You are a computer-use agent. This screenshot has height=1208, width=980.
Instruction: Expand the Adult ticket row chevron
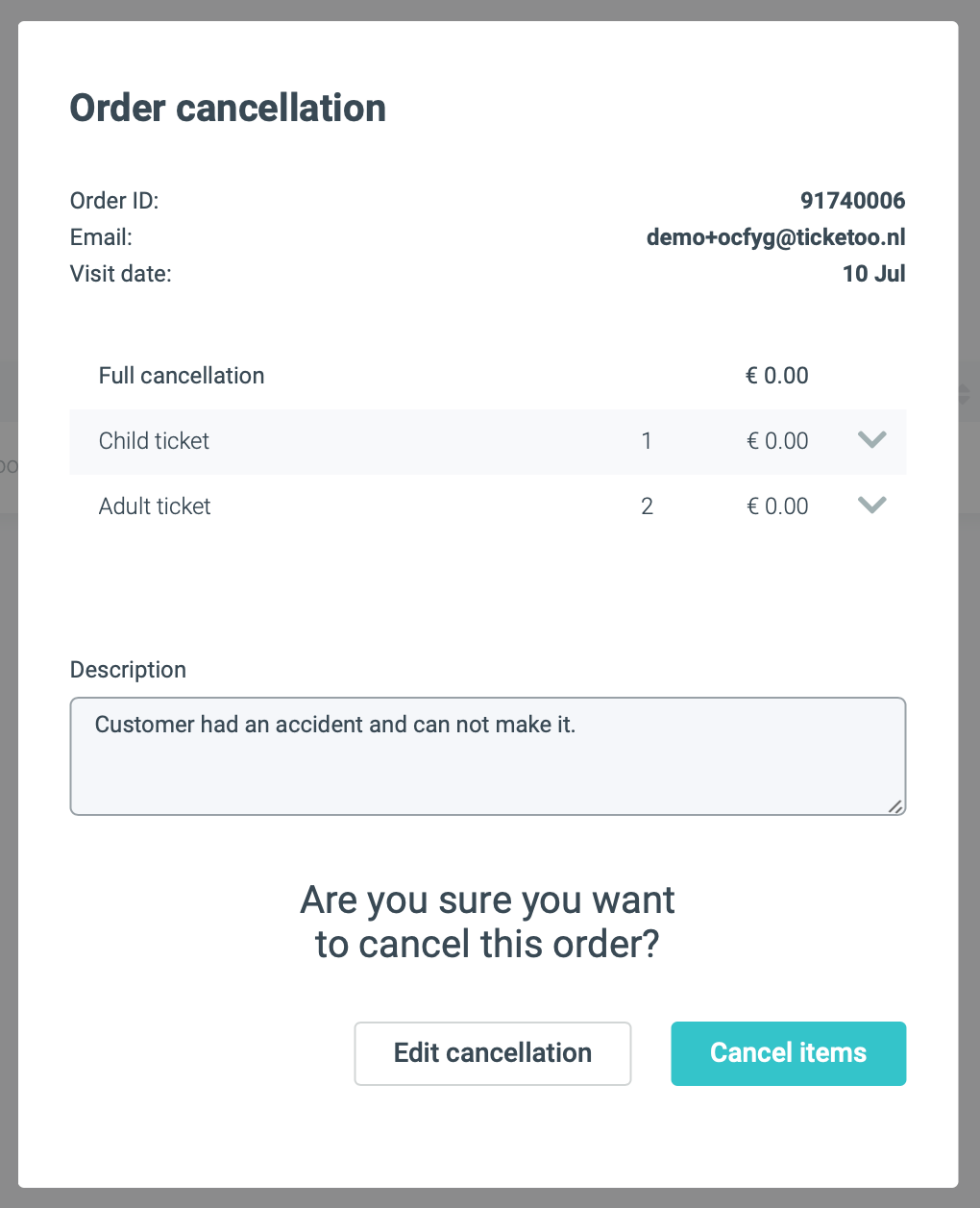(x=871, y=505)
